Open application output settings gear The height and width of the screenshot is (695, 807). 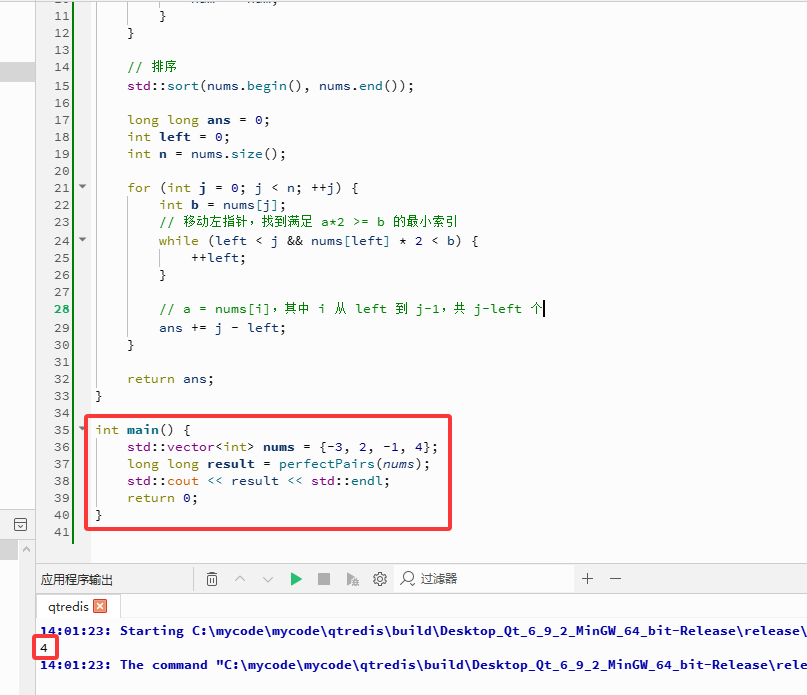[380, 579]
